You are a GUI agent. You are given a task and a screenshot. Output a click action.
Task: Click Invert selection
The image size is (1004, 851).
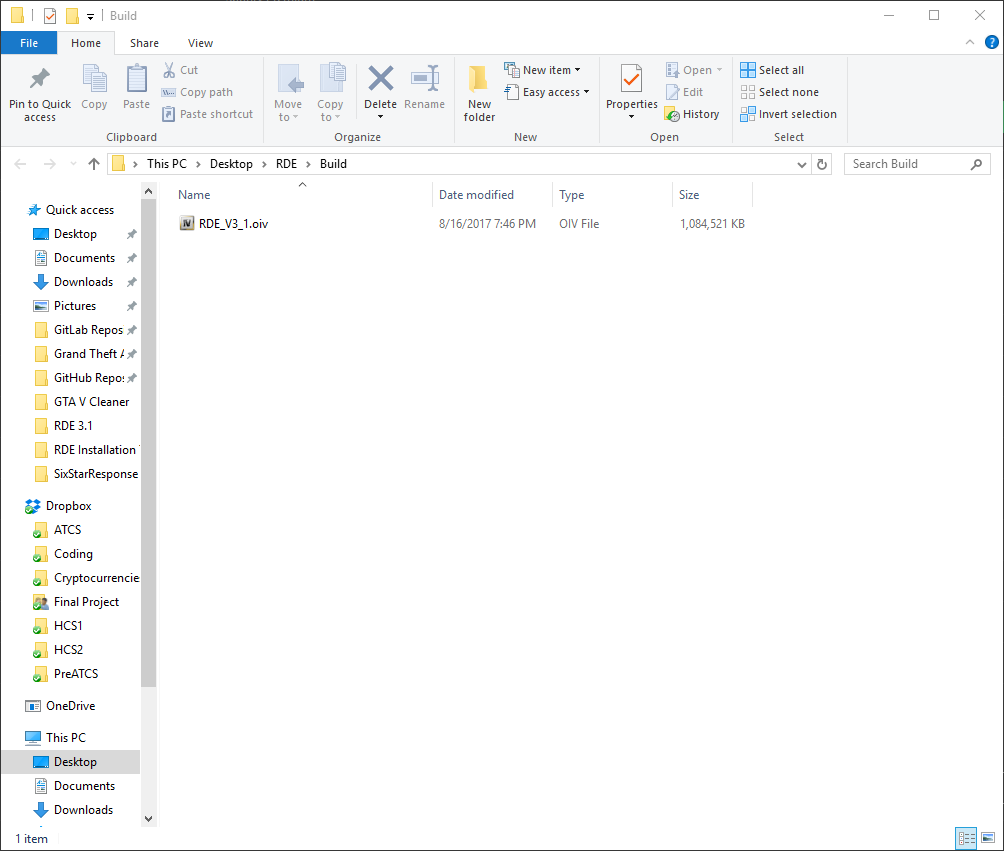788,114
